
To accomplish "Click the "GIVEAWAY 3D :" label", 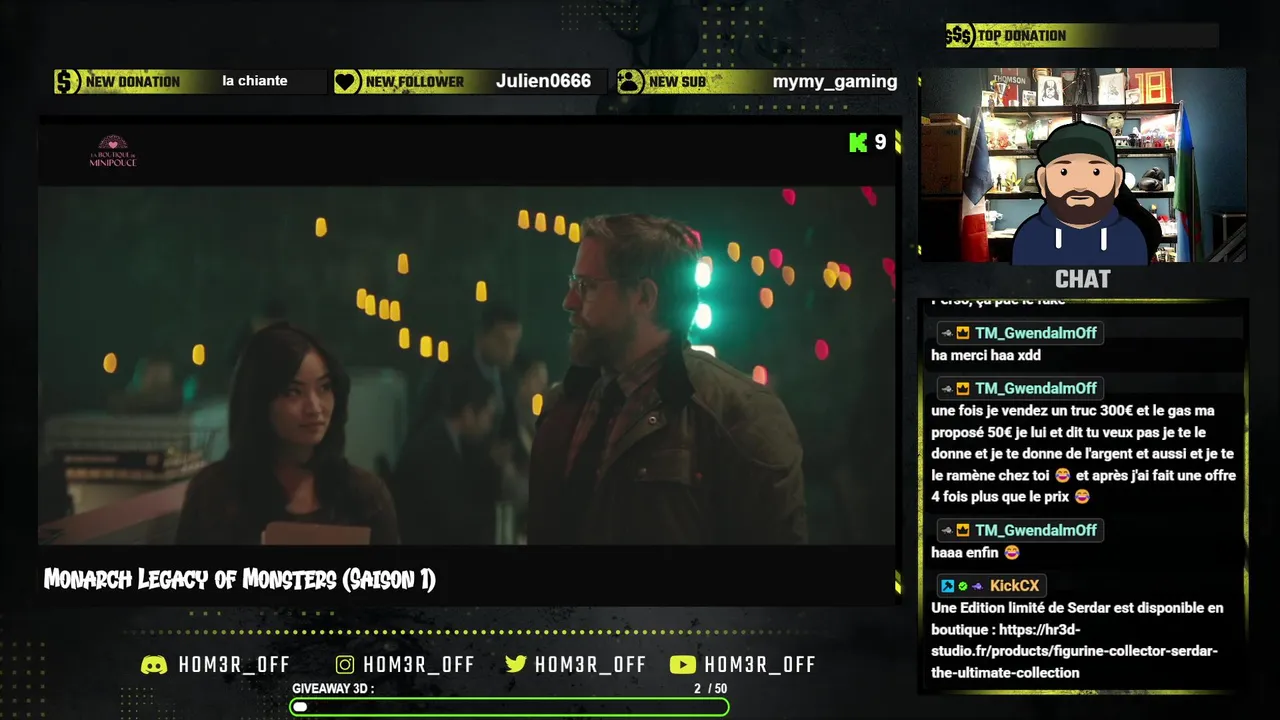I will 333,689.
